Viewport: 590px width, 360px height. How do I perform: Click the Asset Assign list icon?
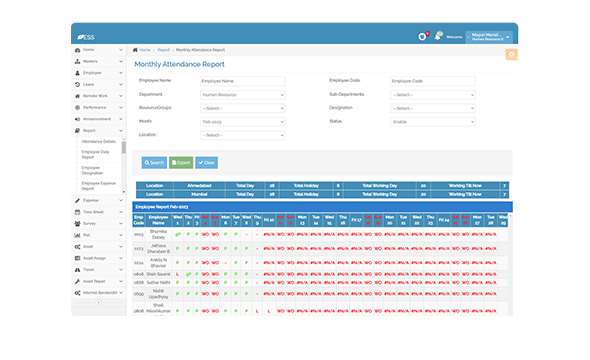[x=77, y=258]
